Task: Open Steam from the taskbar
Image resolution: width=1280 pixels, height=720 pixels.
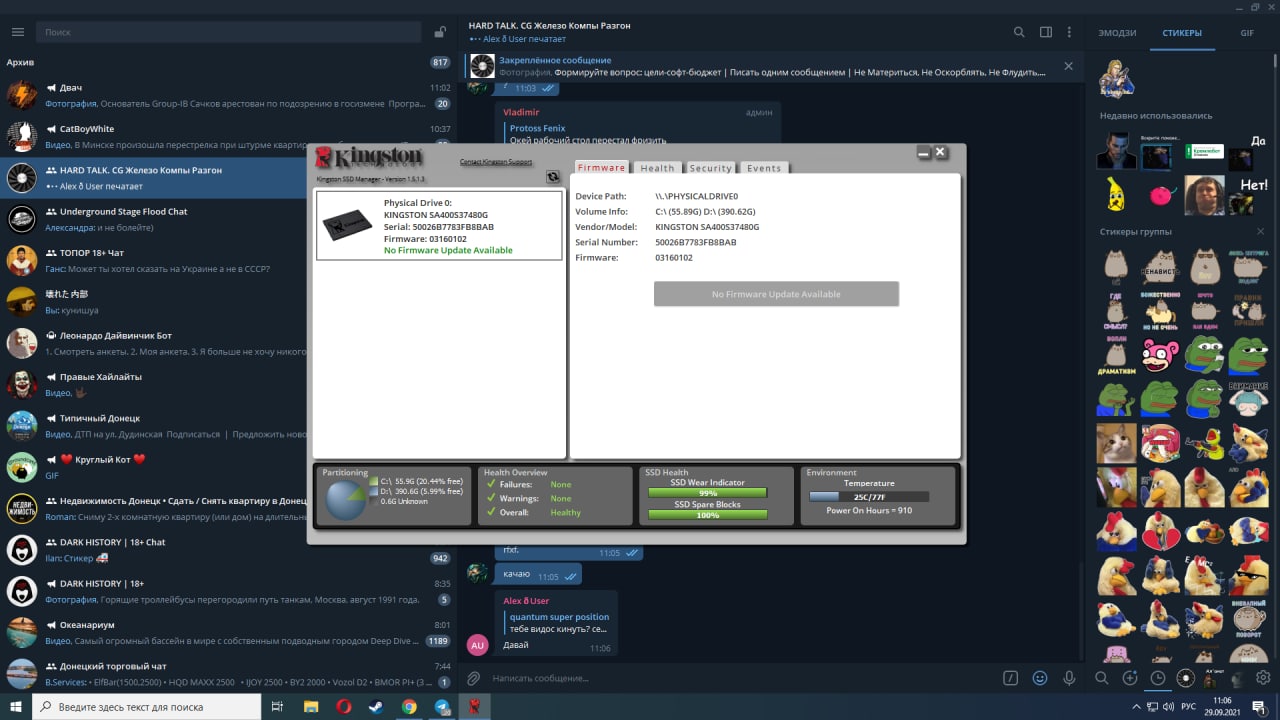Action: pos(376,706)
